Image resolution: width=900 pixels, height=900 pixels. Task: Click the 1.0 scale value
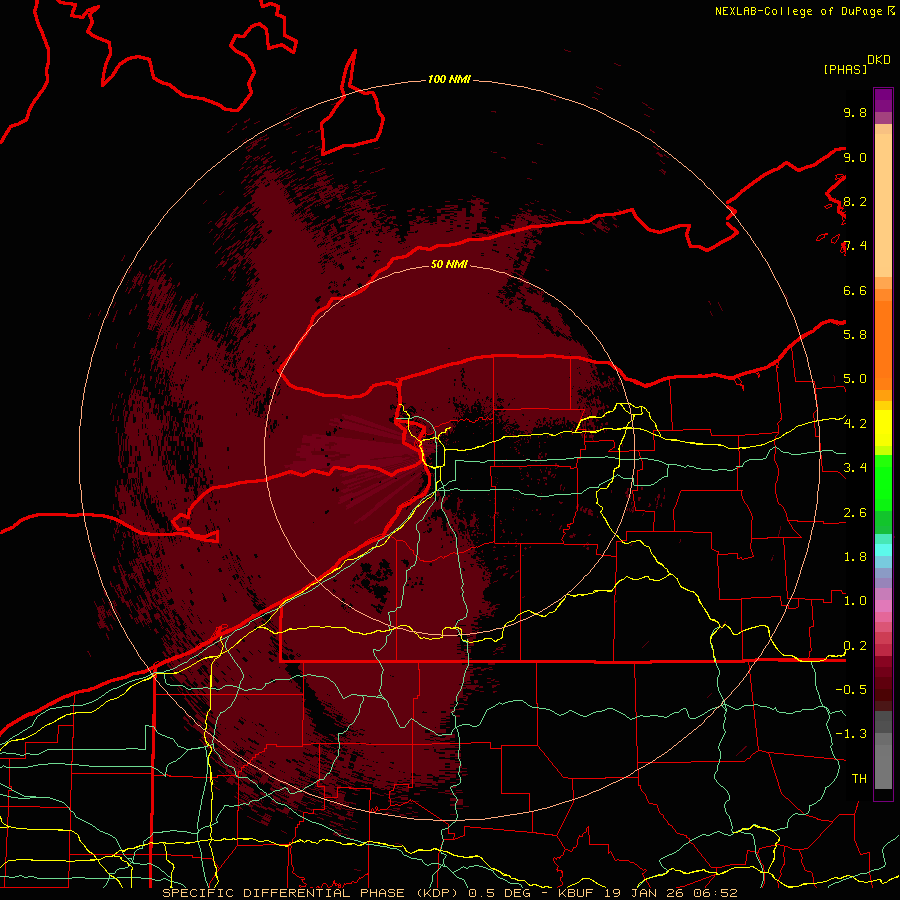coord(855,601)
